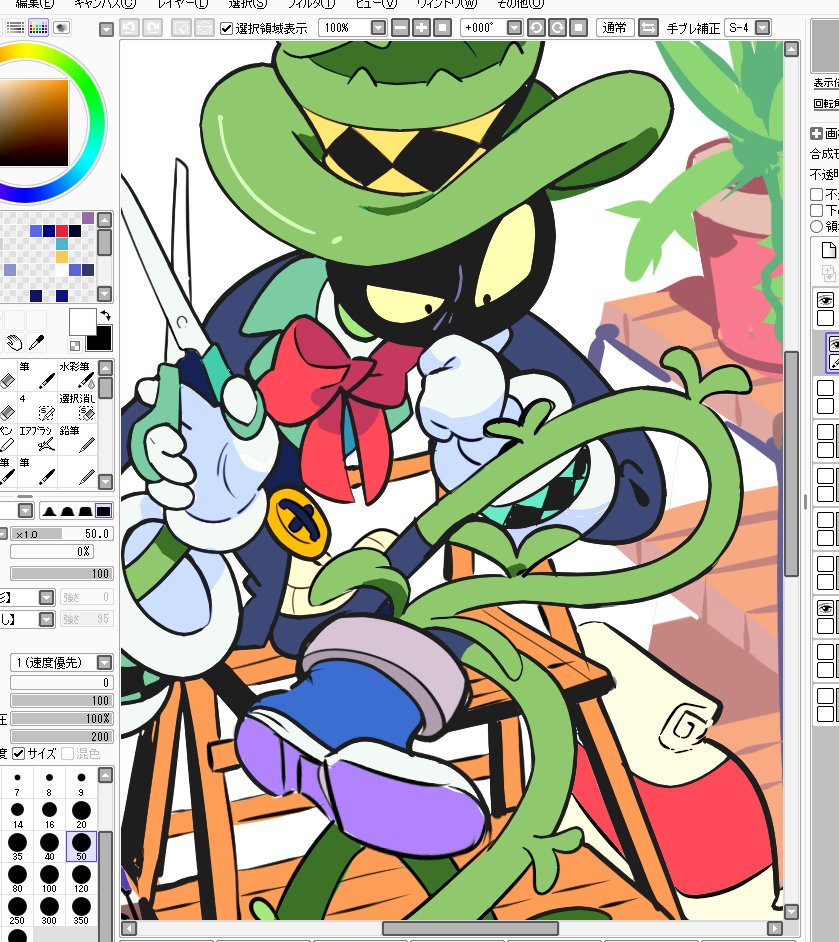This screenshot has width=839, height=942.
Task: Toggle visibility eye of the selected highlighted layer
Action: [834, 344]
